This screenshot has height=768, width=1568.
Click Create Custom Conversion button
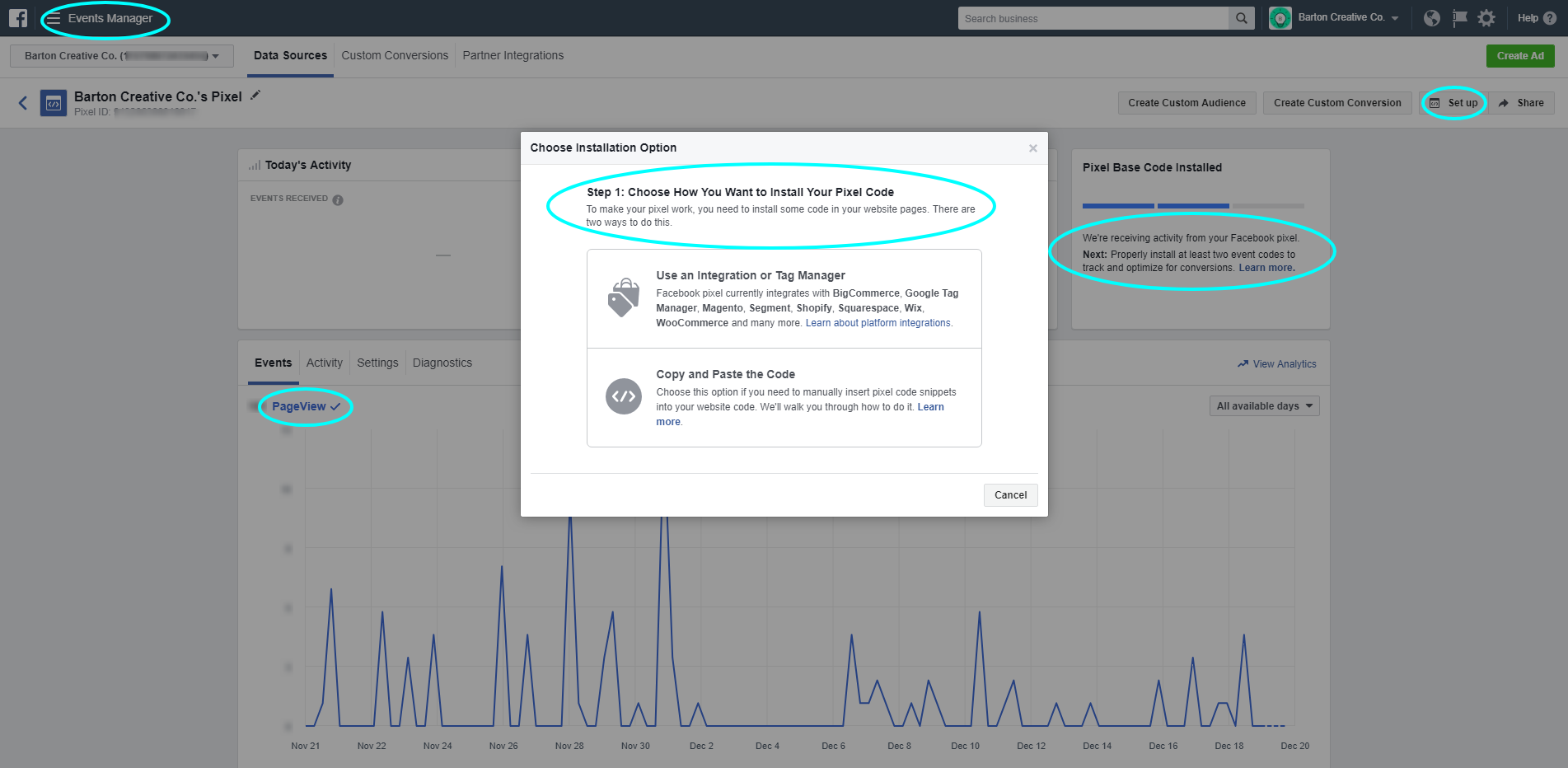click(1337, 103)
